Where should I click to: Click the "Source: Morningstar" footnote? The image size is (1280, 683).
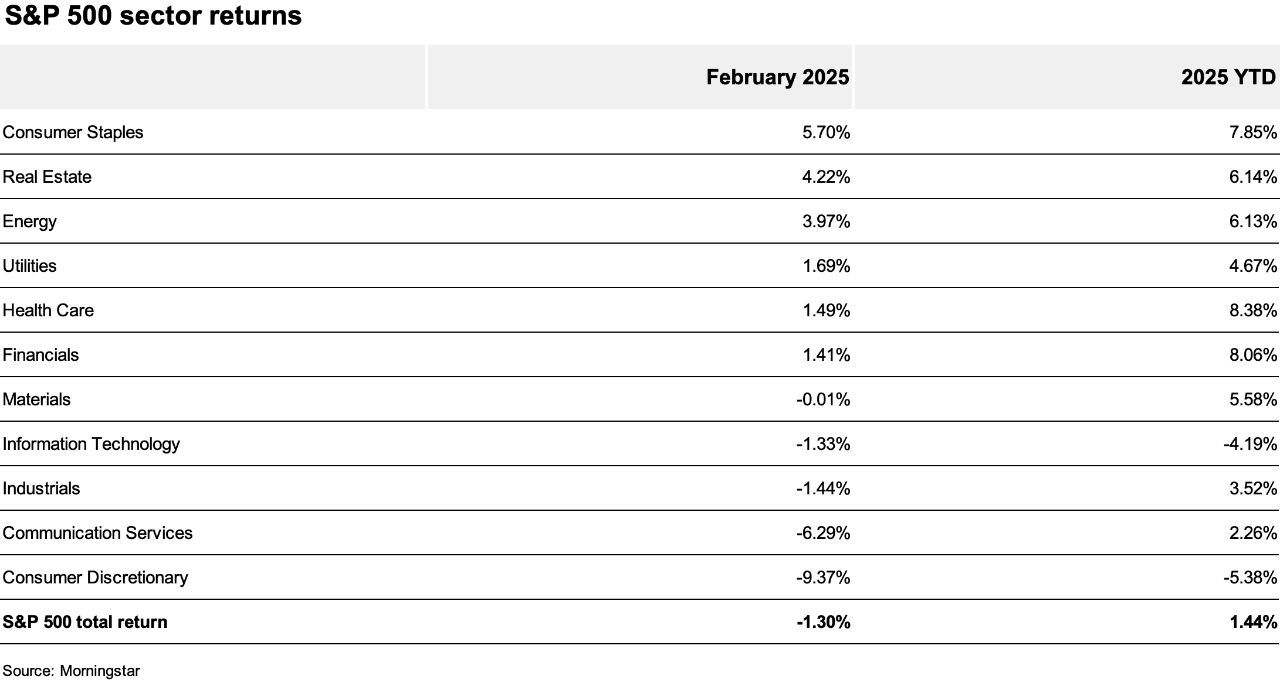pyautogui.click(x=71, y=671)
